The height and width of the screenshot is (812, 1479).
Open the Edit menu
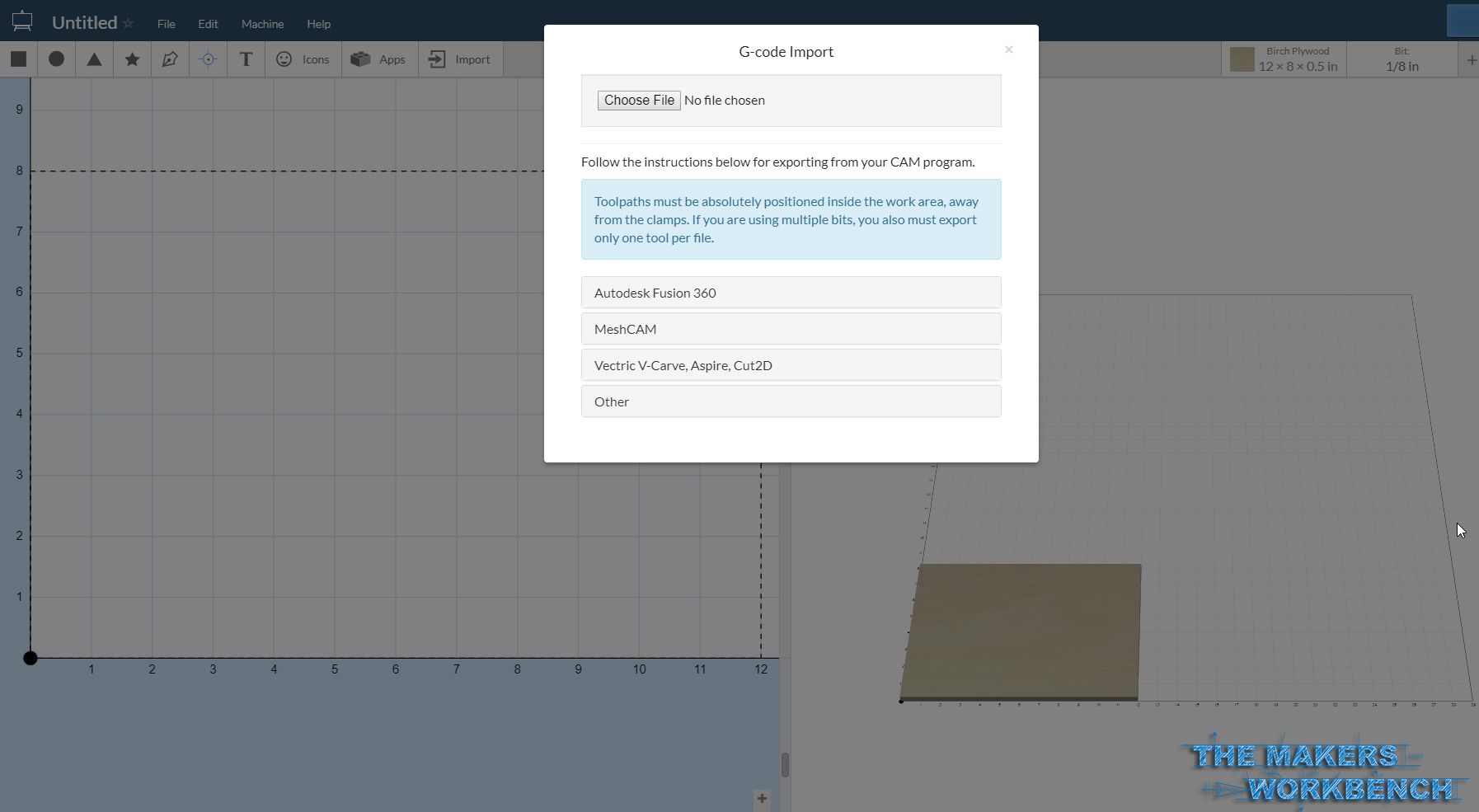tap(208, 24)
